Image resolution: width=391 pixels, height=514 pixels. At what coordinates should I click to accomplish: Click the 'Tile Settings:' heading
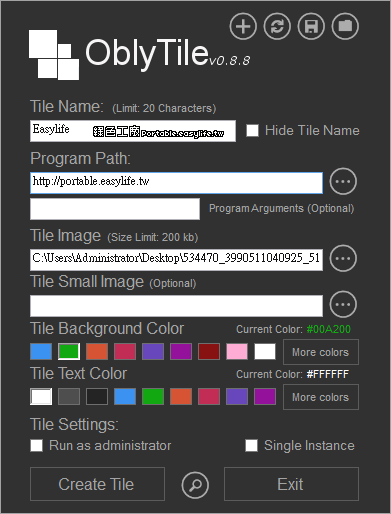[x=74, y=424]
